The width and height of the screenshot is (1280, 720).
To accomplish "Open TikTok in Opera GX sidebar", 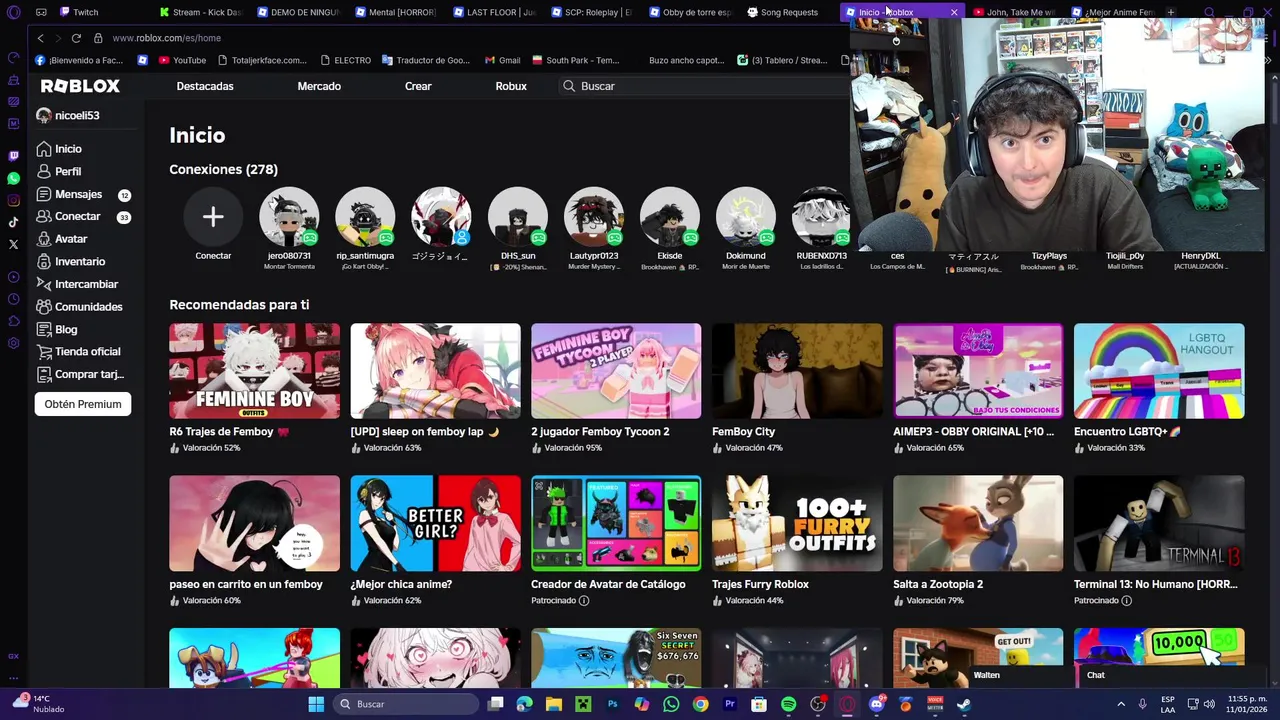I will click(x=13, y=222).
